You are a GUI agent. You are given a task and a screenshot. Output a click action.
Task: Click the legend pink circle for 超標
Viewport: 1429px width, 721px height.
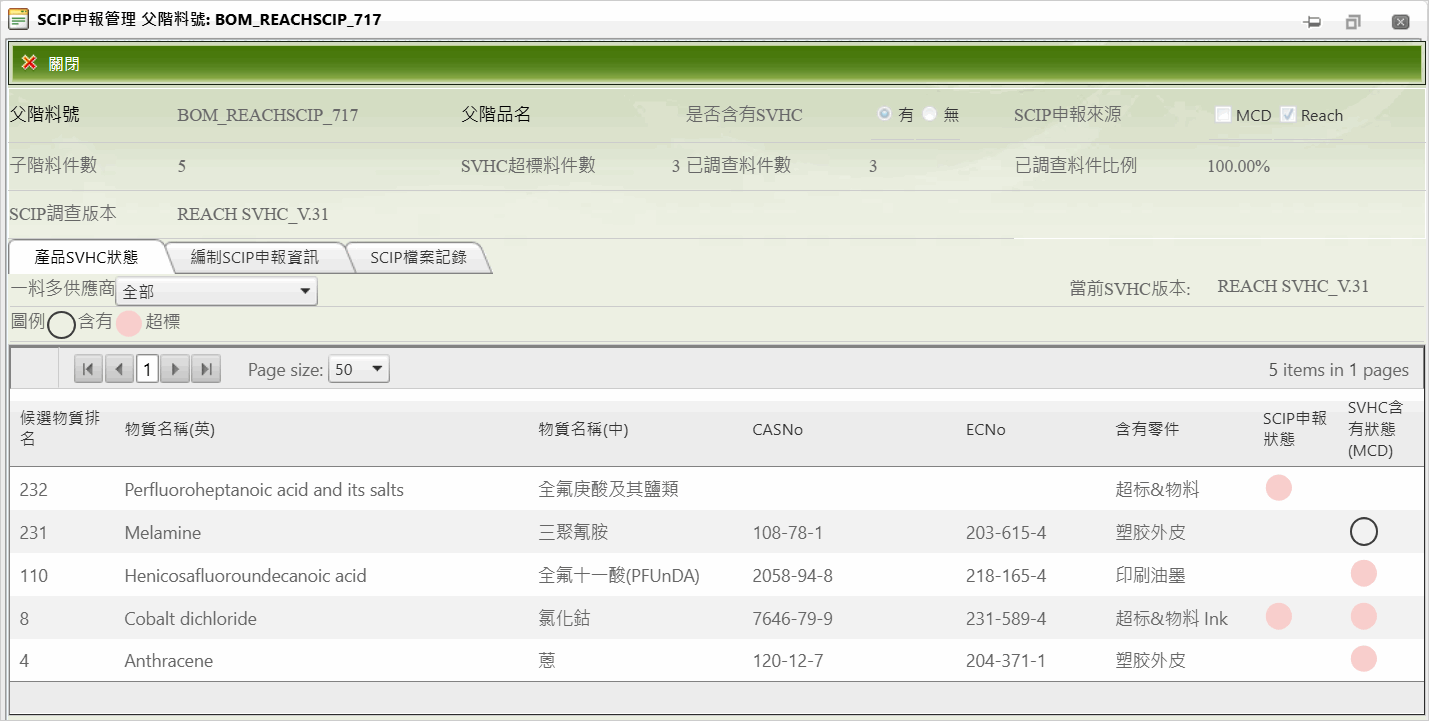[x=129, y=323]
